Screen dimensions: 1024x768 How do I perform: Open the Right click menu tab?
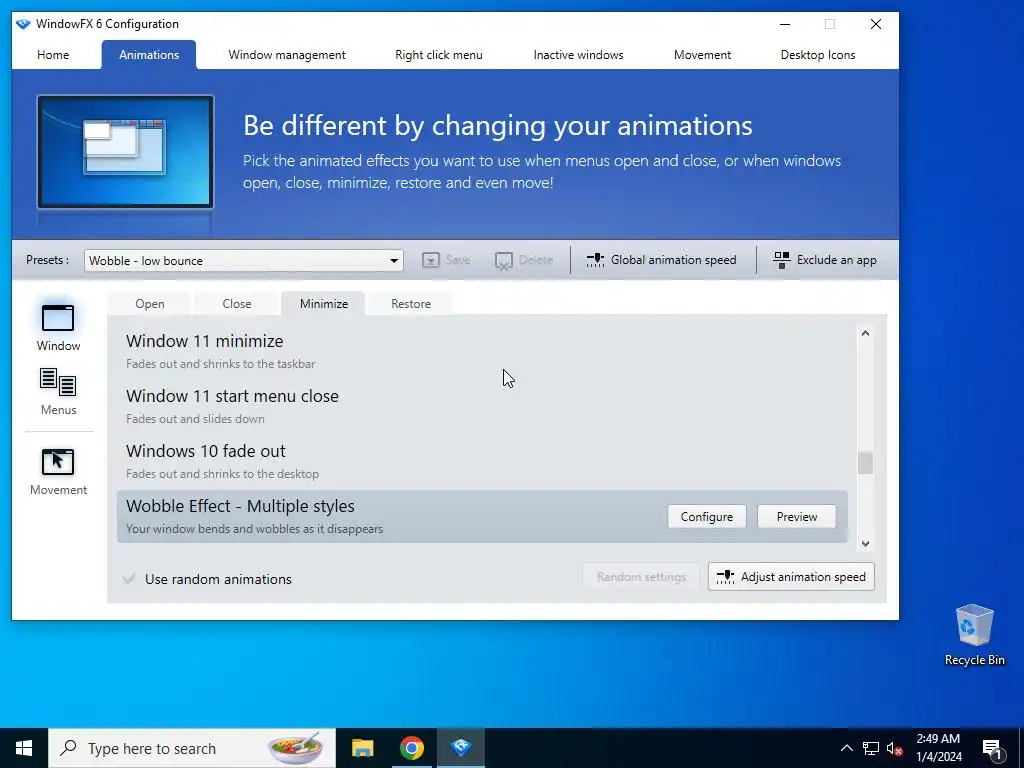pyautogui.click(x=439, y=55)
